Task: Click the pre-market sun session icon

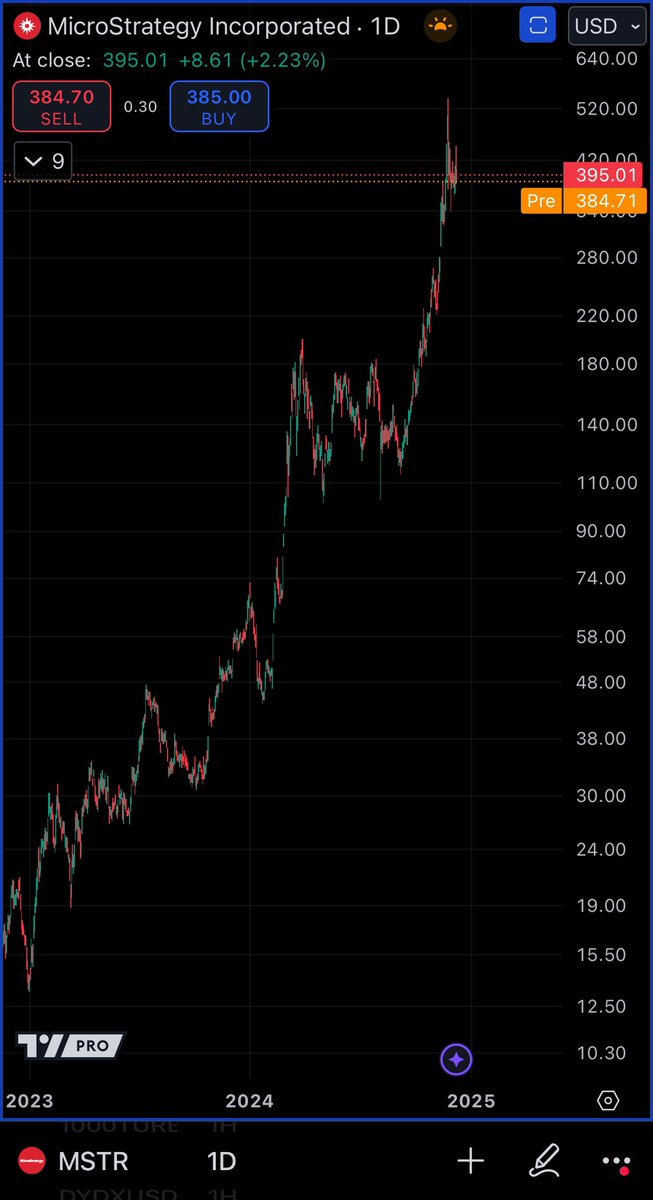Action: click(439, 26)
